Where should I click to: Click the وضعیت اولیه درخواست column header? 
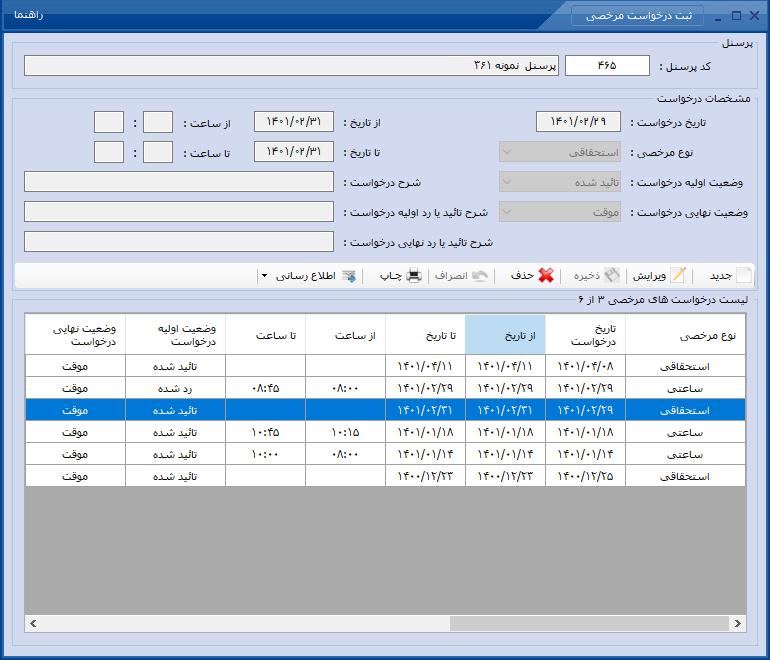click(x=175, y=335)
